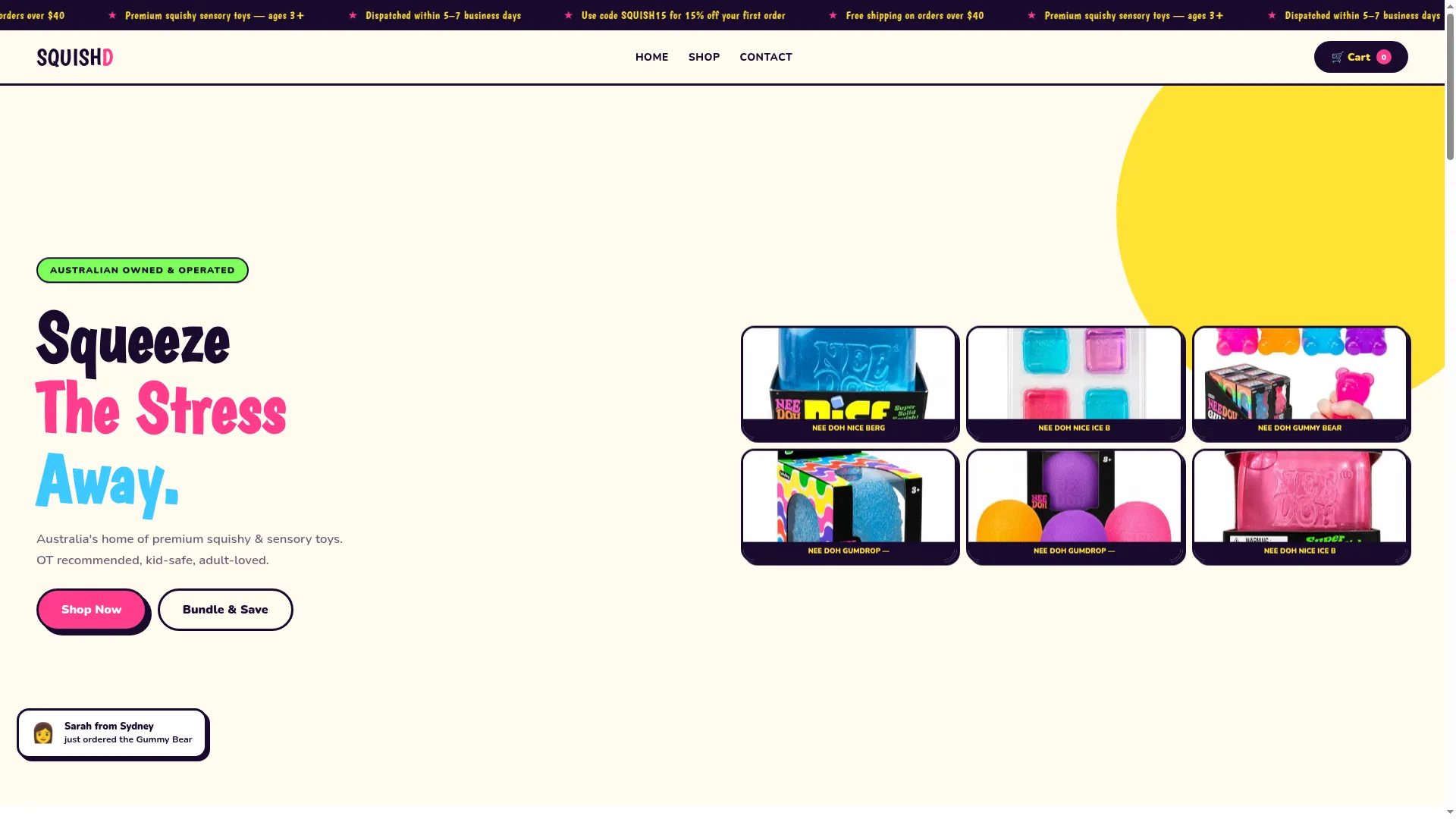The height and width of the screenshot is (819, 1456).
Task: Open the Nice Ice B card with the pink cube
Action: (x=1301, y=506)
